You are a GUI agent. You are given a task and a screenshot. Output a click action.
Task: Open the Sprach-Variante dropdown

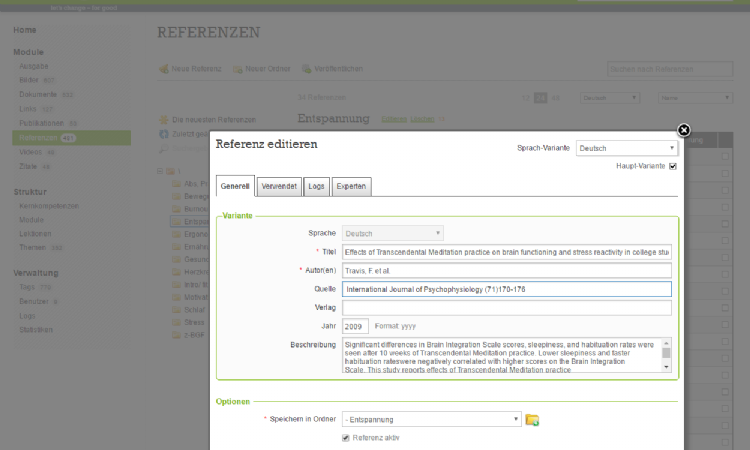627,148
